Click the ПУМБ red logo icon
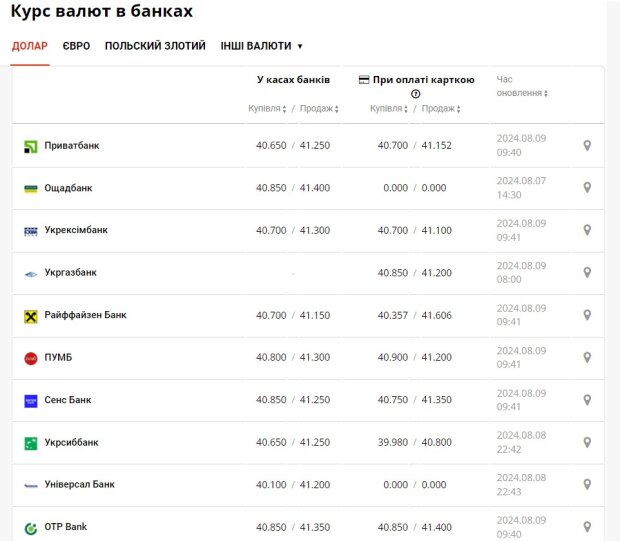620x541 pixels. [30, 358]
